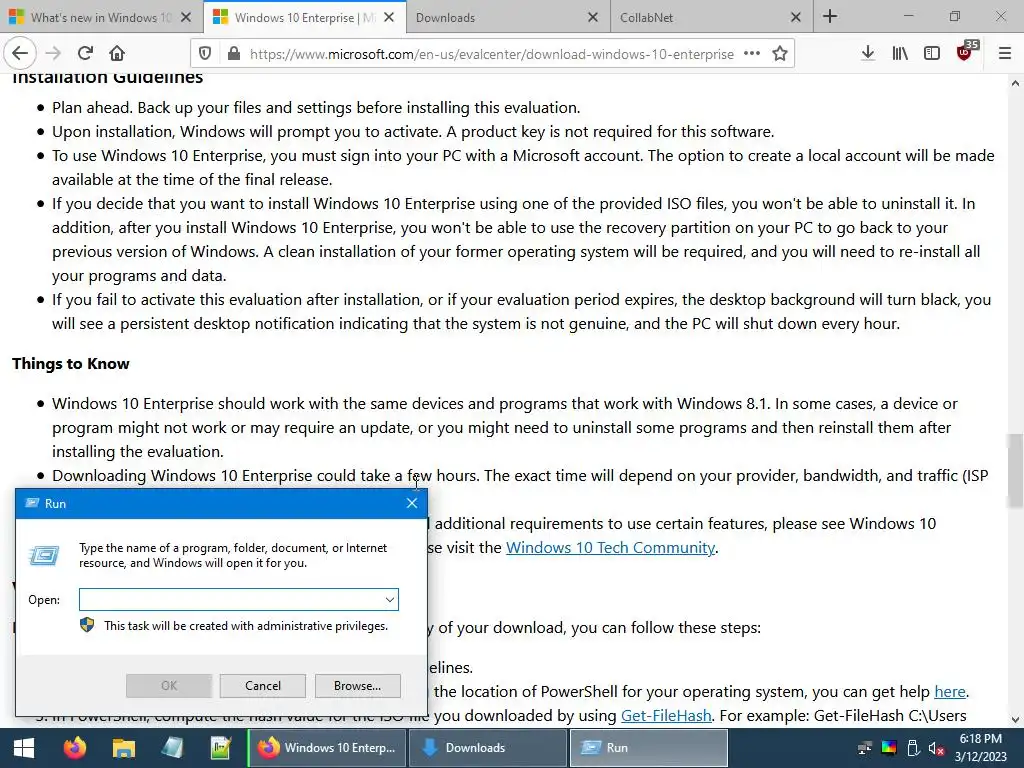Open the clock showing 6:18 PM
Image resolution: width=1024 pixels, height=768 pixels.
click(x=980, y=748)
